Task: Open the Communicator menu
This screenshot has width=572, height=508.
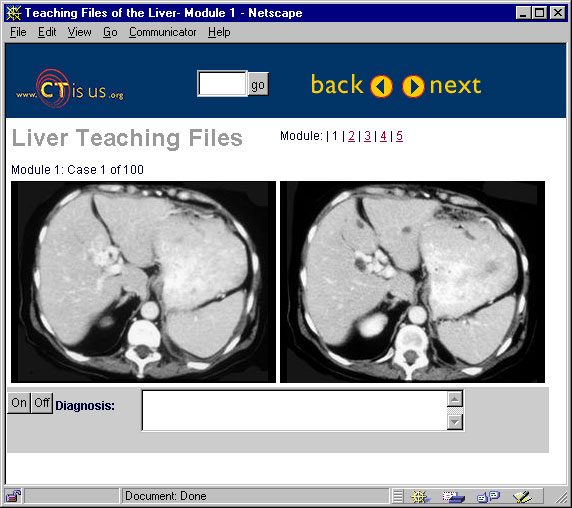Action: point(162,32)
